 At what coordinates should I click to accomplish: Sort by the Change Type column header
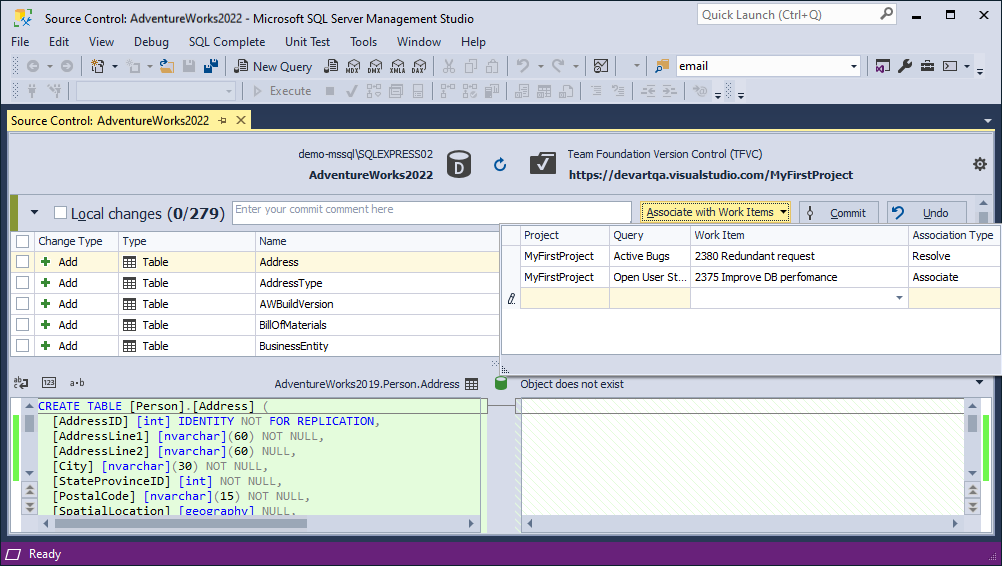tap(77, 241)
